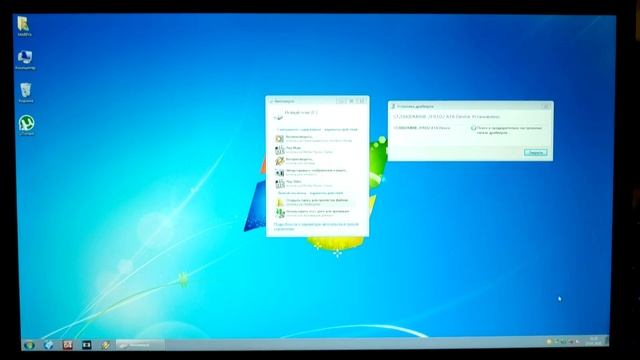This screenshot has height=360, width=640.
Task: Launch the uTorrent desktop shortcut
Action: coord(27,124)
